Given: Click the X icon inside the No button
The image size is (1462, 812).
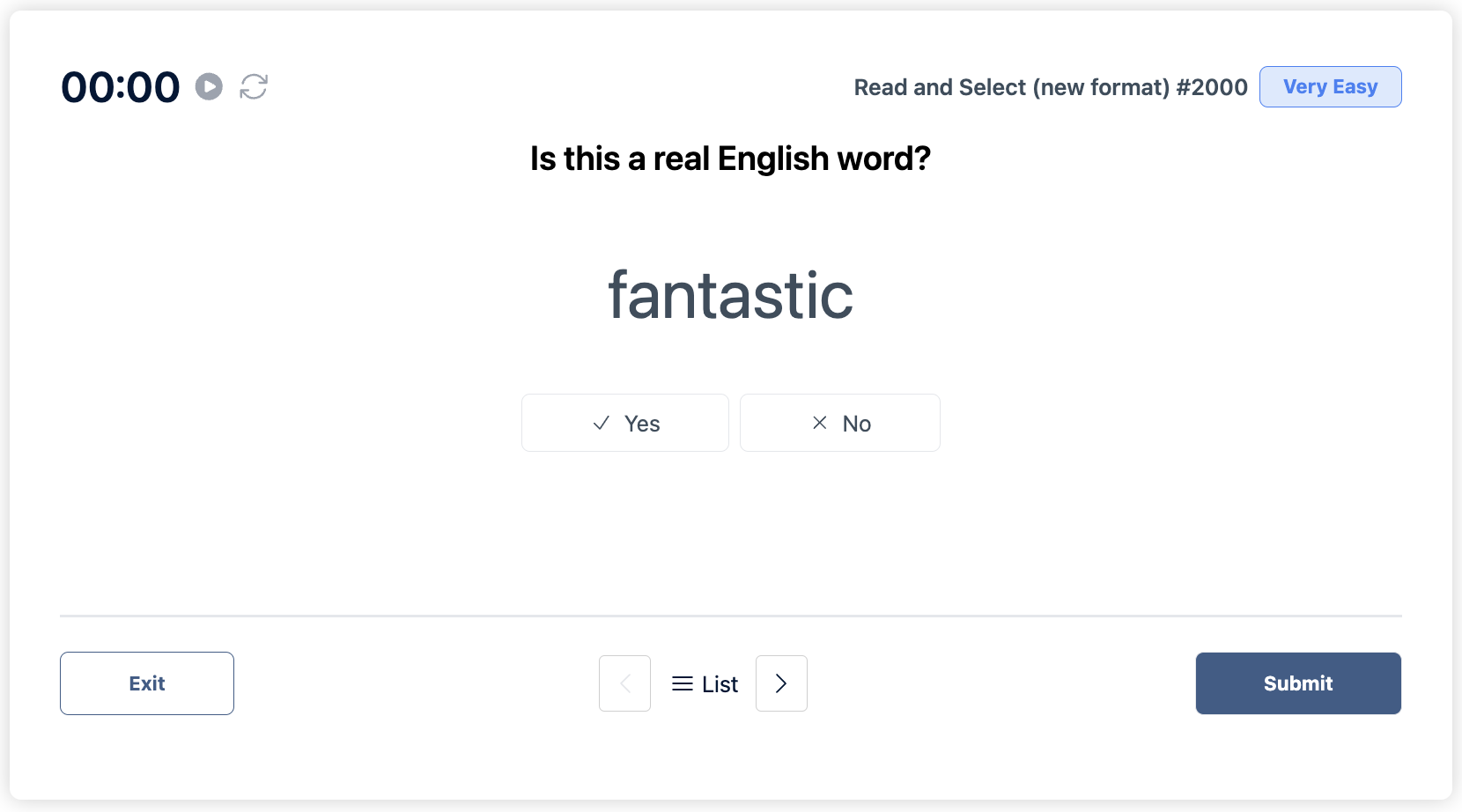Looking at the screenshot, I should 819,423.
